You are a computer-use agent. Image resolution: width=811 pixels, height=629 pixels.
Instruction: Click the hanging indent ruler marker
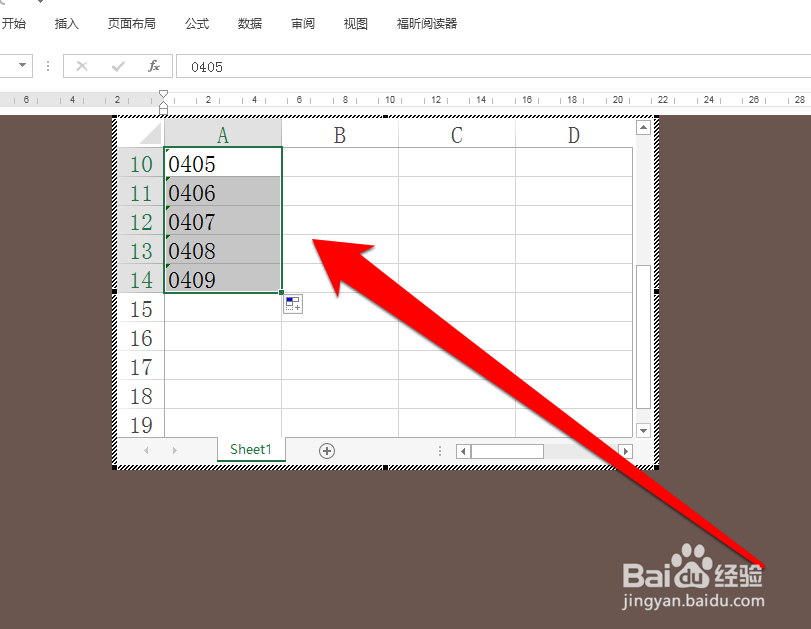tap(163, 107)
